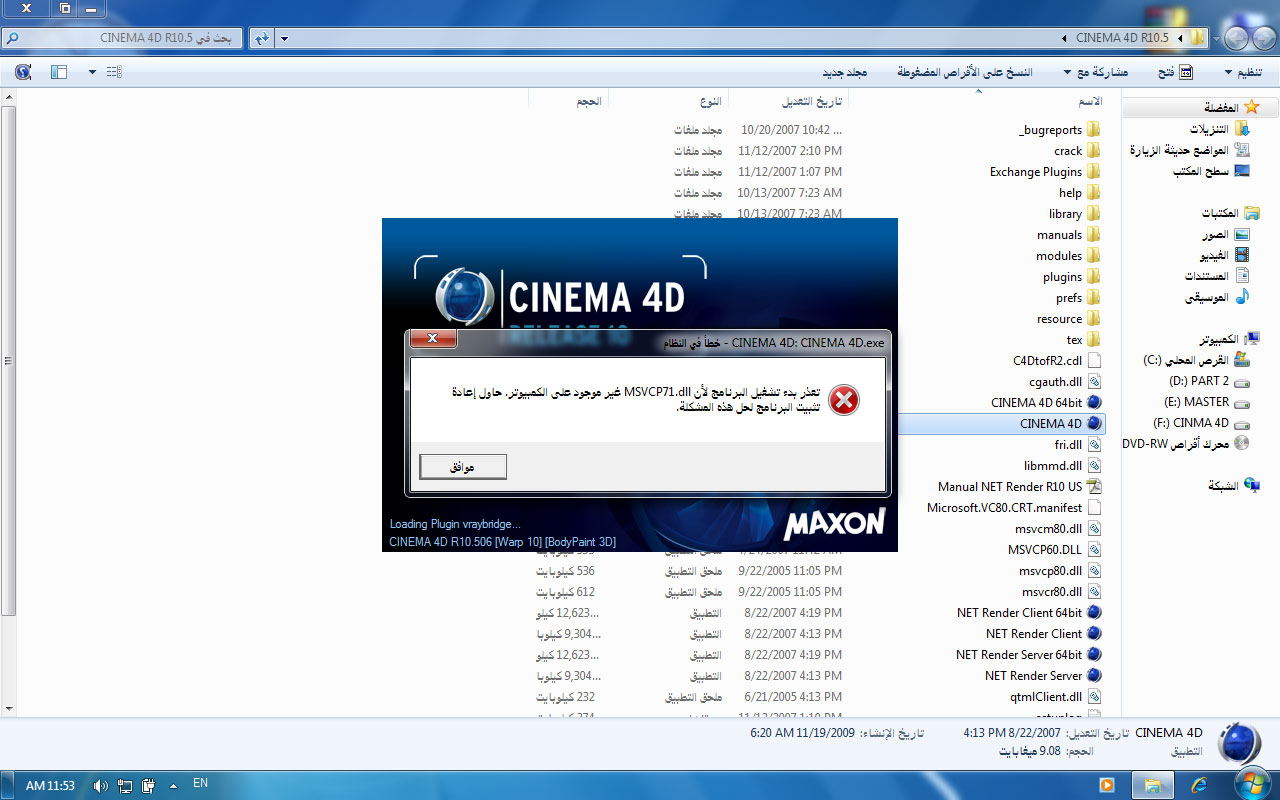Sort by الحجم (Size) column header

pos(589,101)
